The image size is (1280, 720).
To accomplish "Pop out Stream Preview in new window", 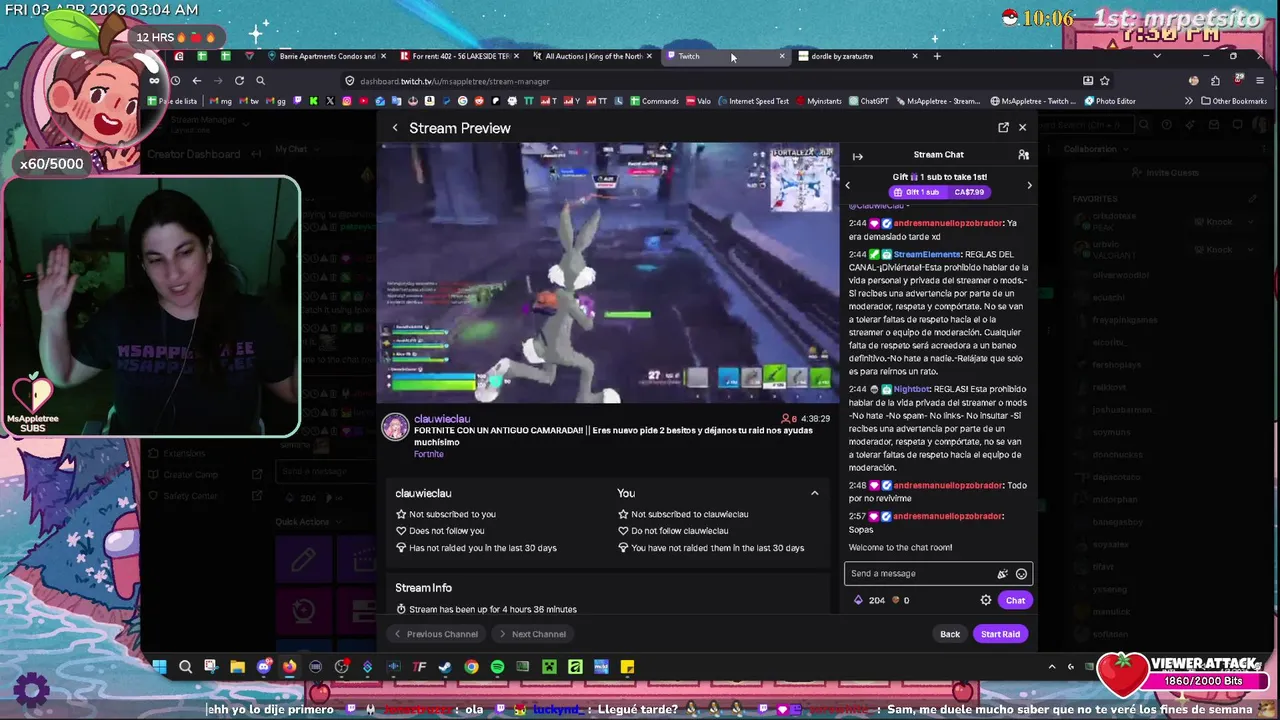I will [1003, 128].
